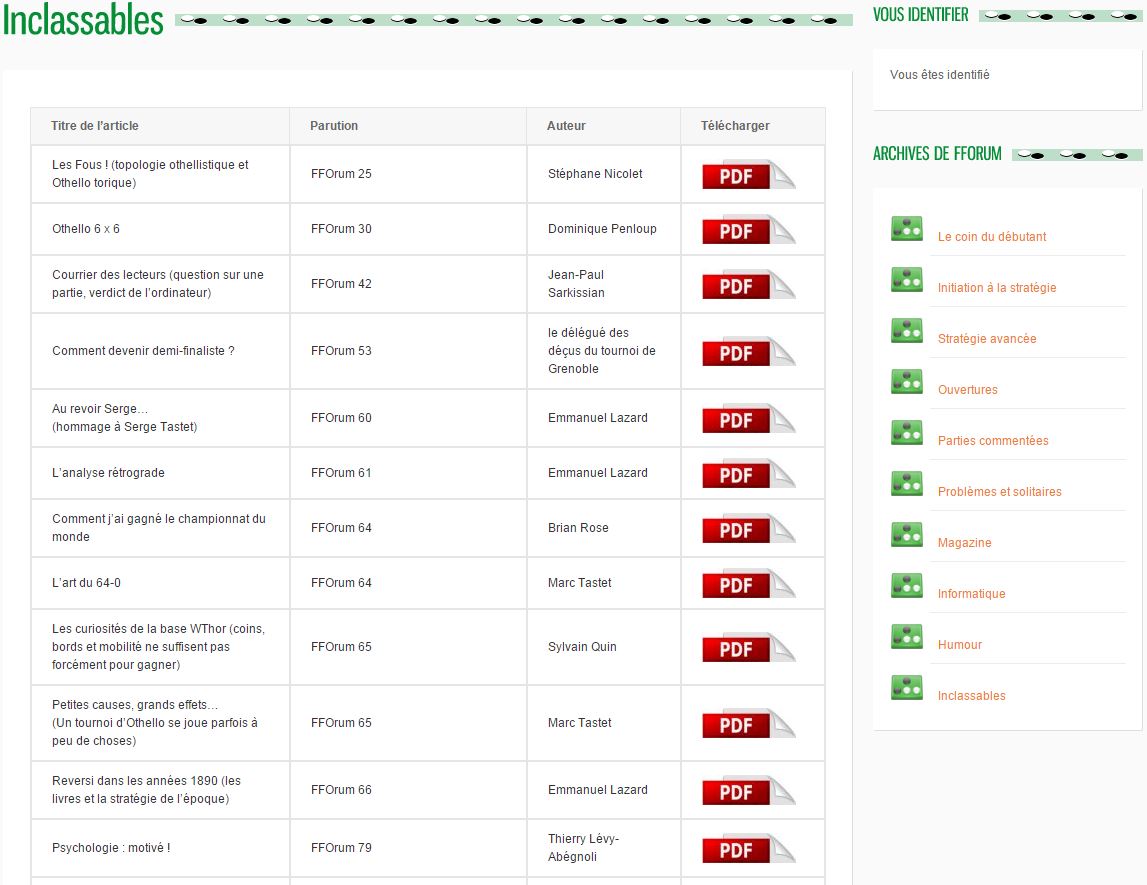Open PDF for L'art du 64-0
1147x885 pixels.
(747, 584)
